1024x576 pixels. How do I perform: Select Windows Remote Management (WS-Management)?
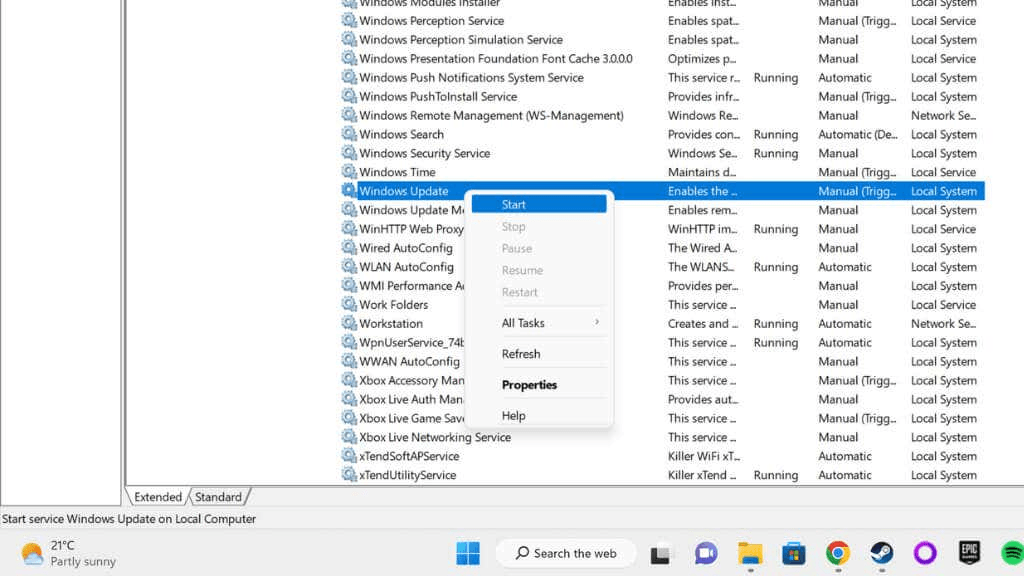(x=491, y=115)
